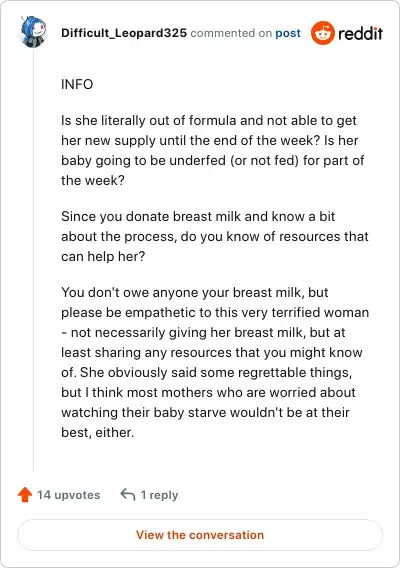
Task: Click the reddit wordmark text
Action: 360,33
